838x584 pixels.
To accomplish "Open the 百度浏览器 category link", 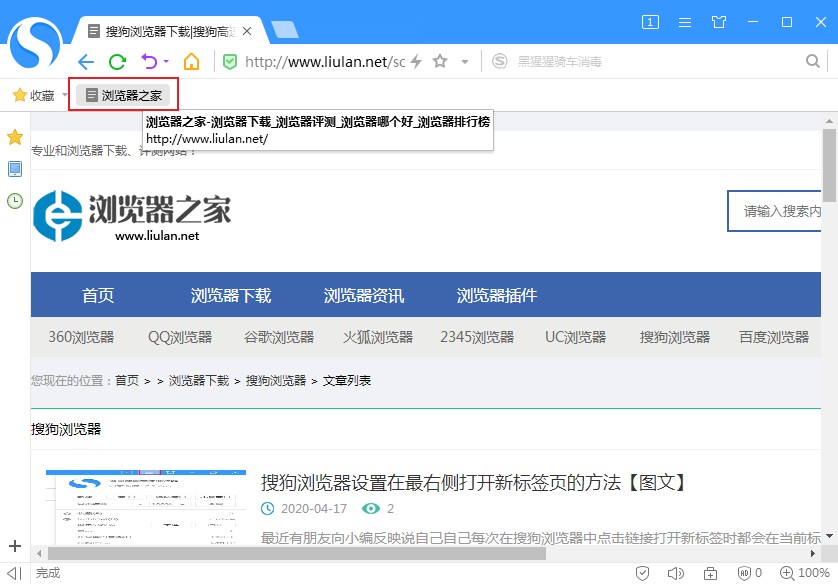I will [x=774, y=337].
